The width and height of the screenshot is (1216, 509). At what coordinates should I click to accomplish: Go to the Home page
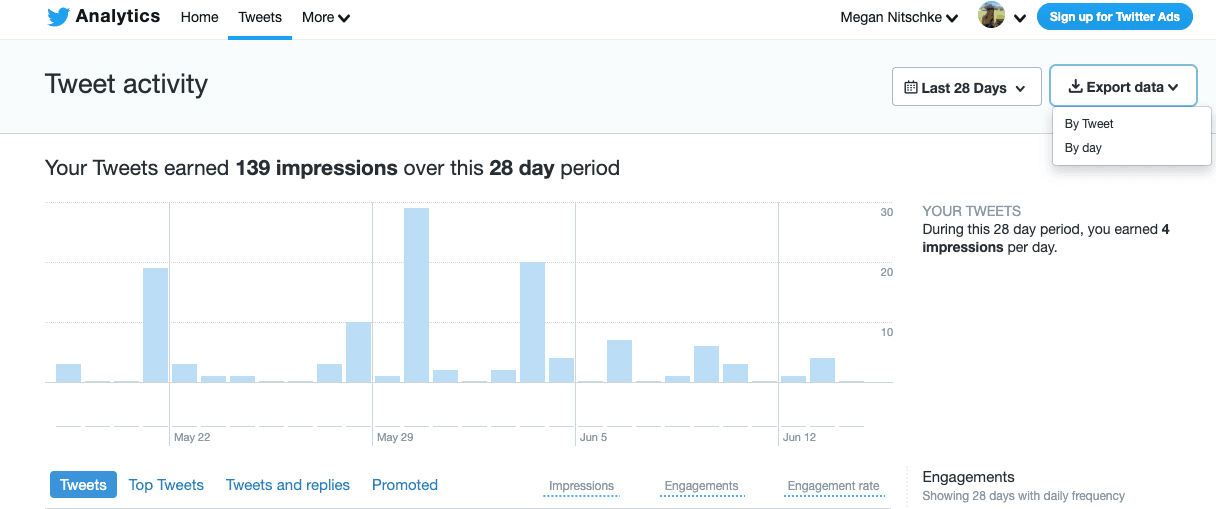(199, 17)
